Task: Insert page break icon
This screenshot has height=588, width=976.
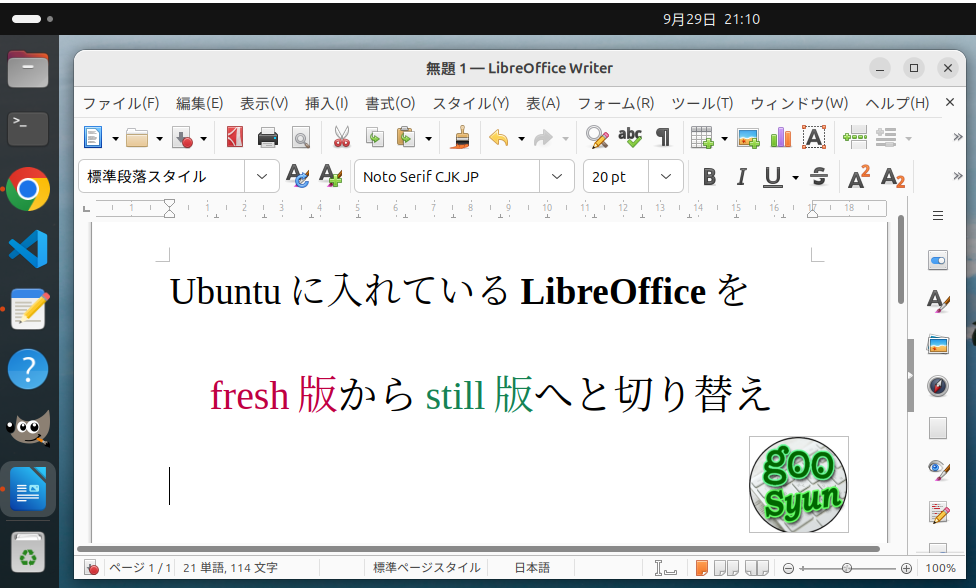Action: pos(855,138)
